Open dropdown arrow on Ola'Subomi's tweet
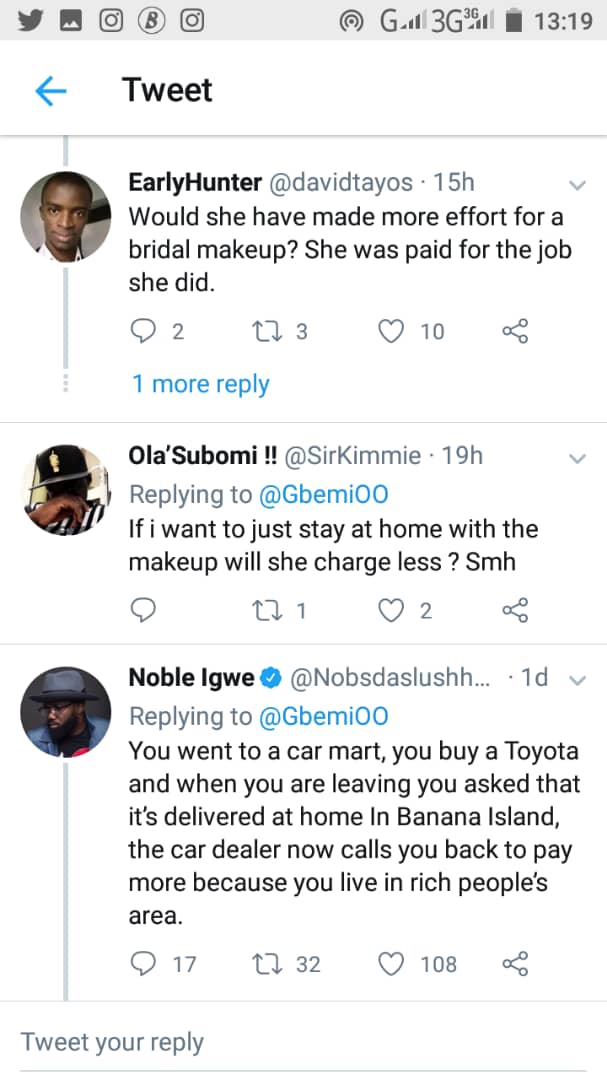607x1080 pixels. point(577,458)
